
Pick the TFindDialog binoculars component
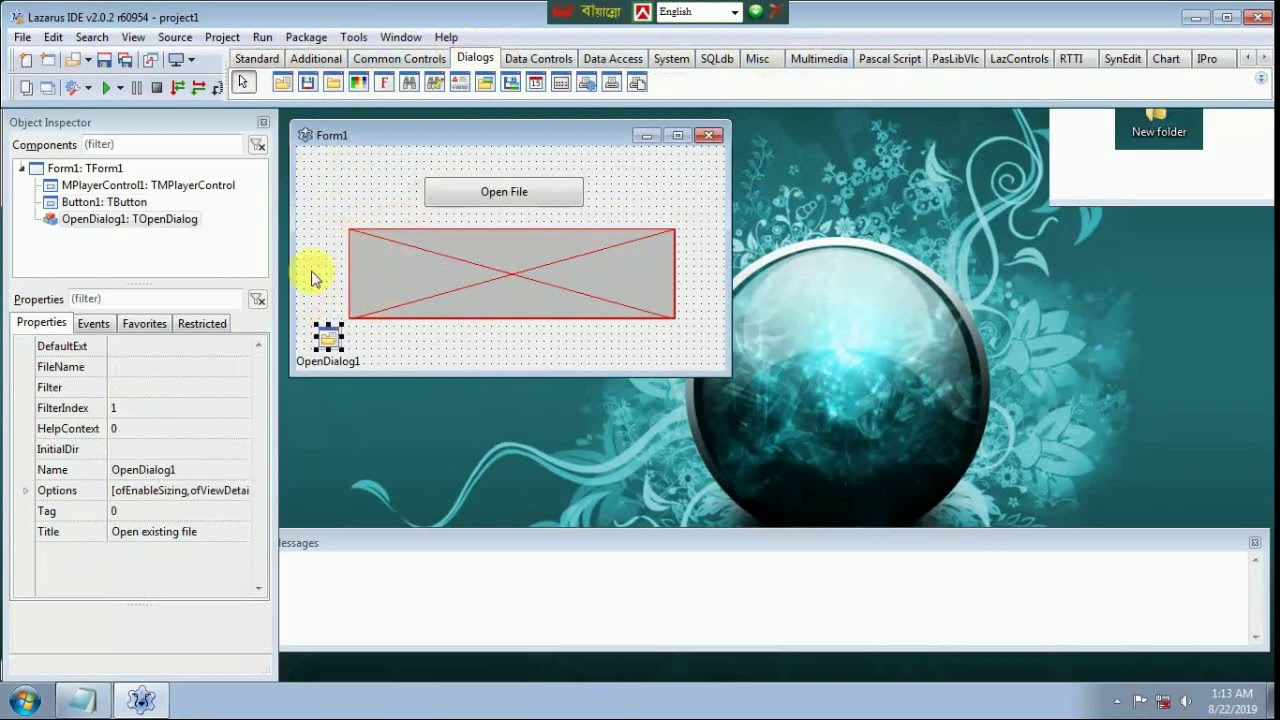(409, 82)
